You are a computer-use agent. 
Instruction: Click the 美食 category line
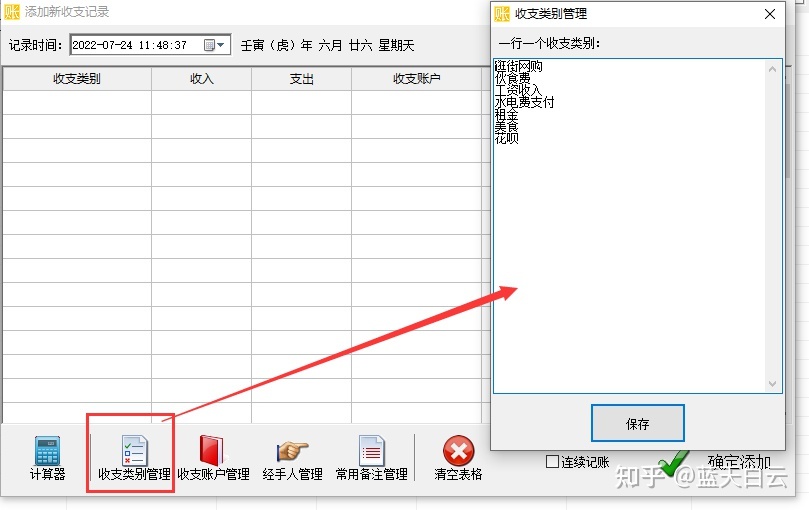[x=506, y=126]
